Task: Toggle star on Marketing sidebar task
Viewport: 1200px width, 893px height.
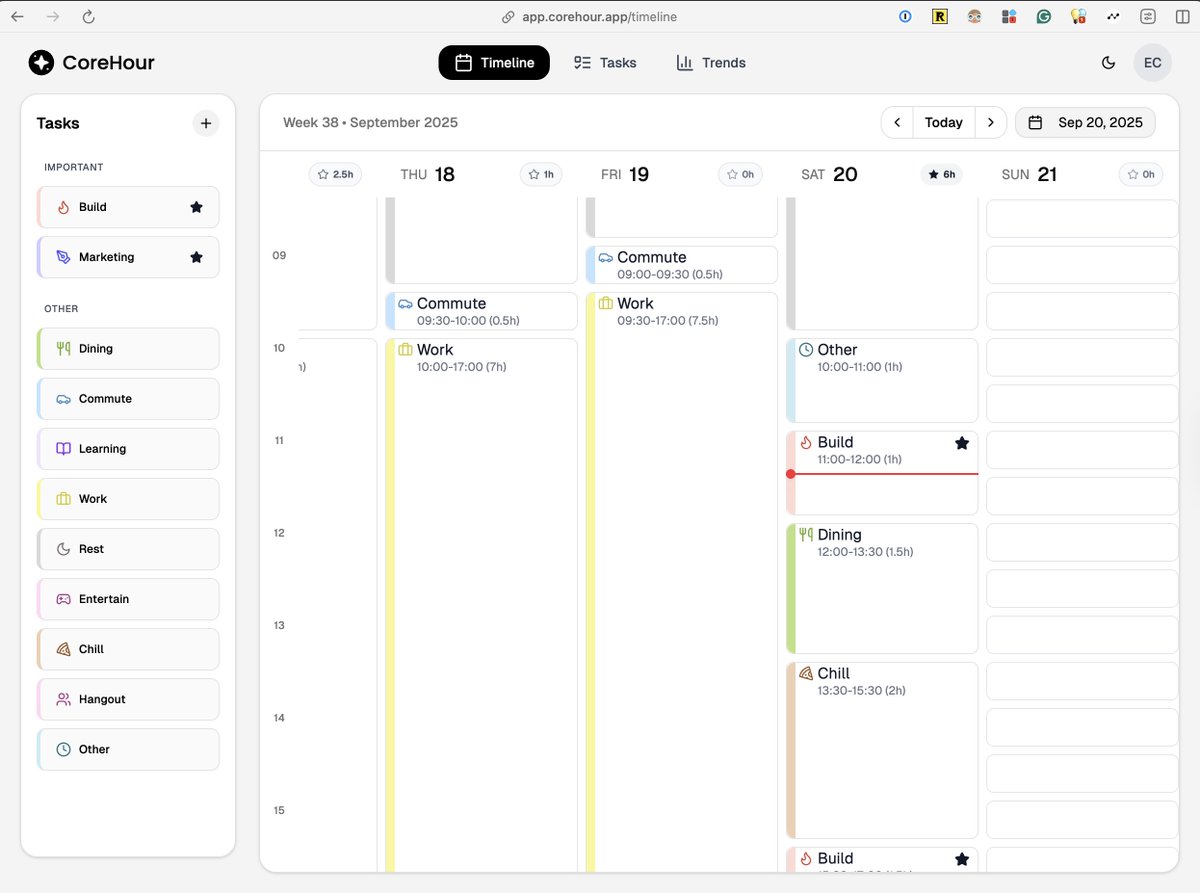Action: (196, 257)
